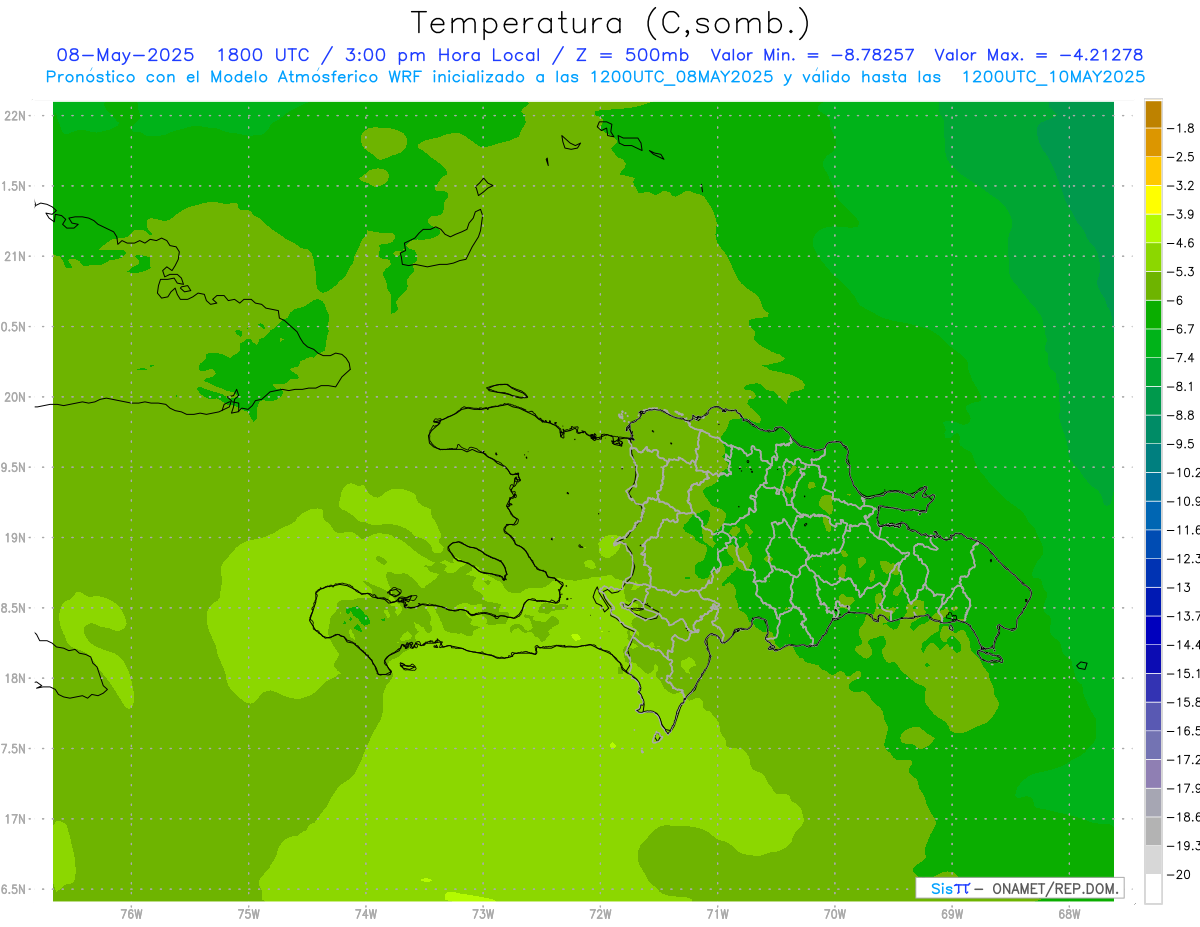Screen dimensions: 1200x927
Task: Click the "1200UTC_08MAY2025" initialization time
Action: click(x=681, y=77)
